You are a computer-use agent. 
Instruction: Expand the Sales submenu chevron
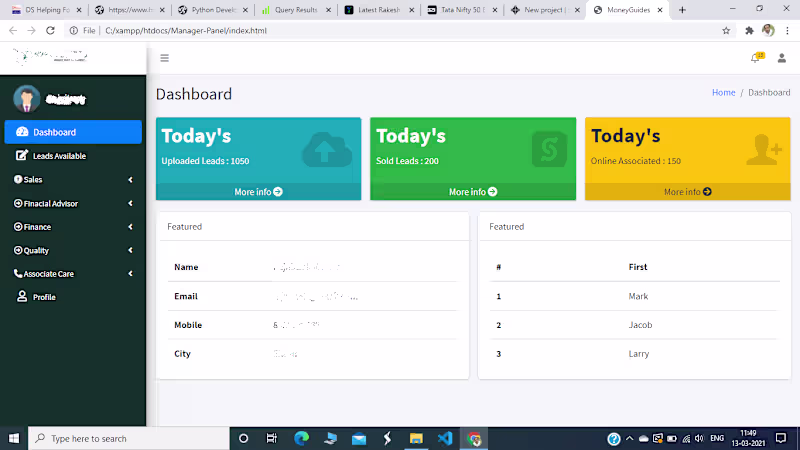[x=131, y=180]
